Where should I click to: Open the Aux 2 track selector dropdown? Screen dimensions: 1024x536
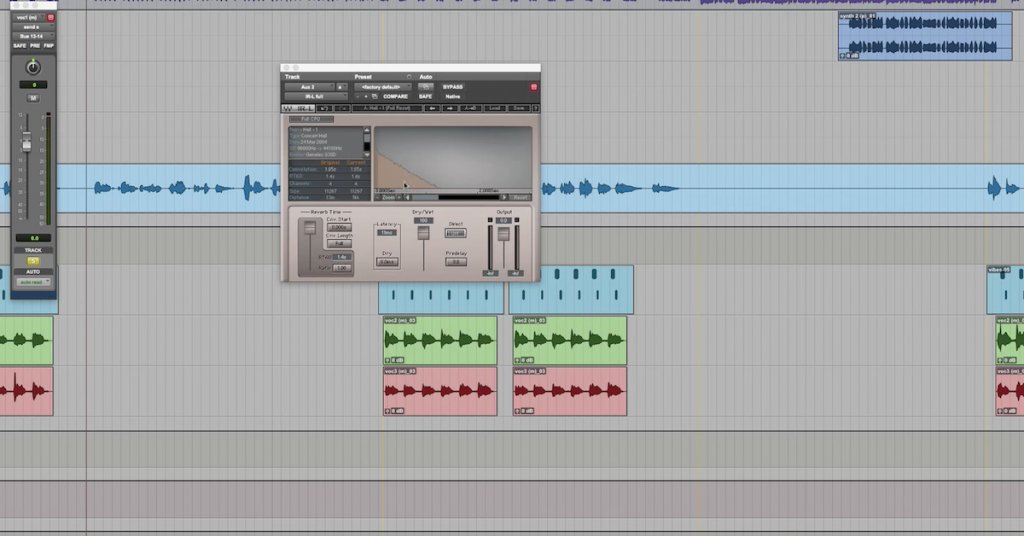point(310,87)
